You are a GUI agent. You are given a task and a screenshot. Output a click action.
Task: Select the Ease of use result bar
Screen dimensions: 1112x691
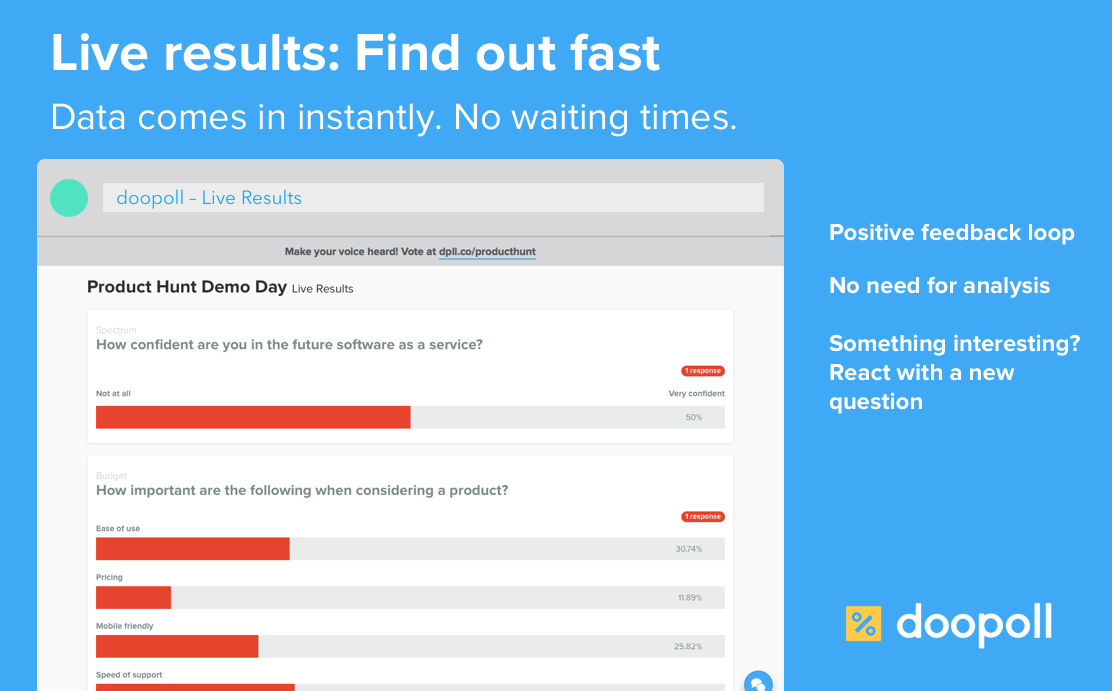tap(193, 549)
